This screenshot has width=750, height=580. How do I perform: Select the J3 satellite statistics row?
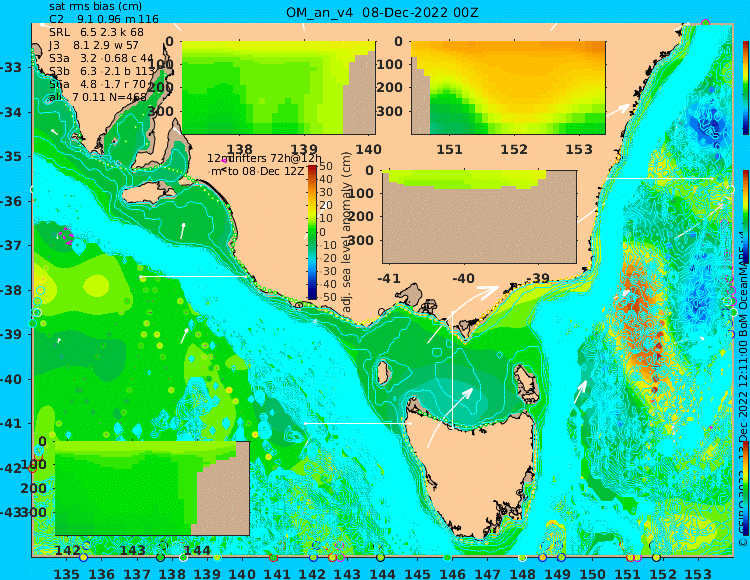click(x=94, y=45)
